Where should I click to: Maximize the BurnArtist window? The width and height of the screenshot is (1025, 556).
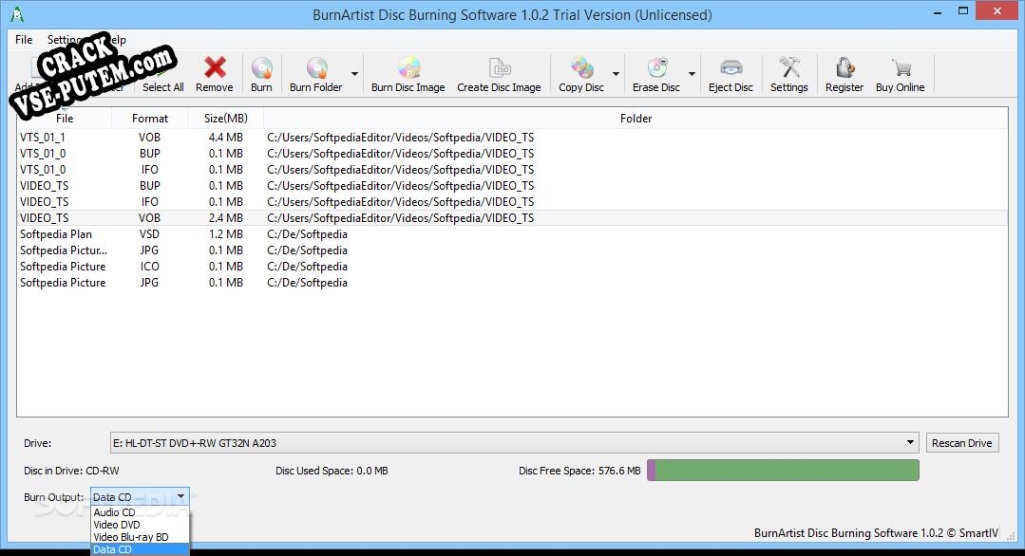tap(963, 11)
